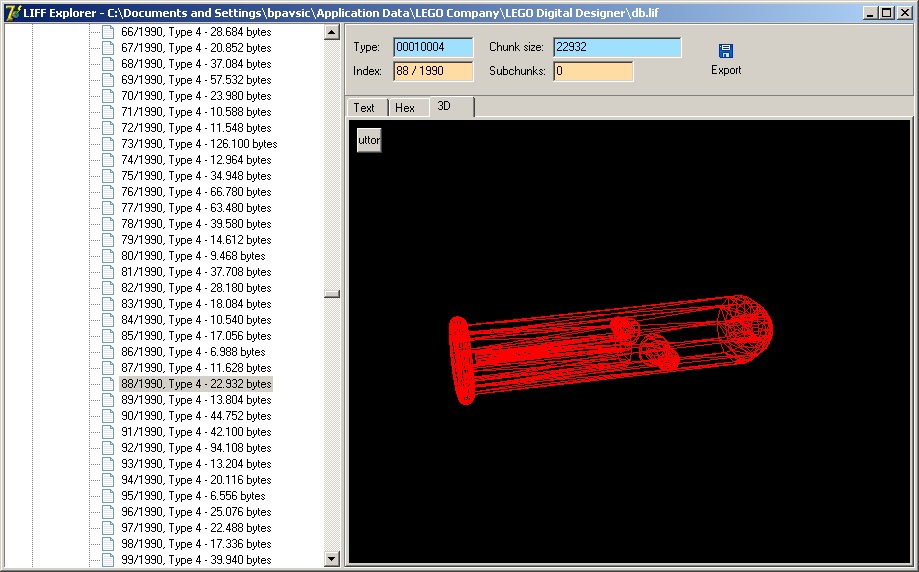This screenshot has width=919, height=572.
Task: Select tree row 67/1990, Type 4 - 20.852 bytes
Action: point(196,48)
